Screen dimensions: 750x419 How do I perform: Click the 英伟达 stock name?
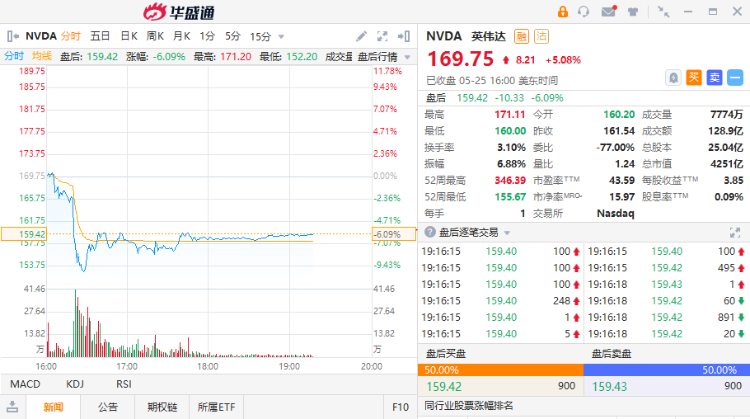tap(488, 36)
